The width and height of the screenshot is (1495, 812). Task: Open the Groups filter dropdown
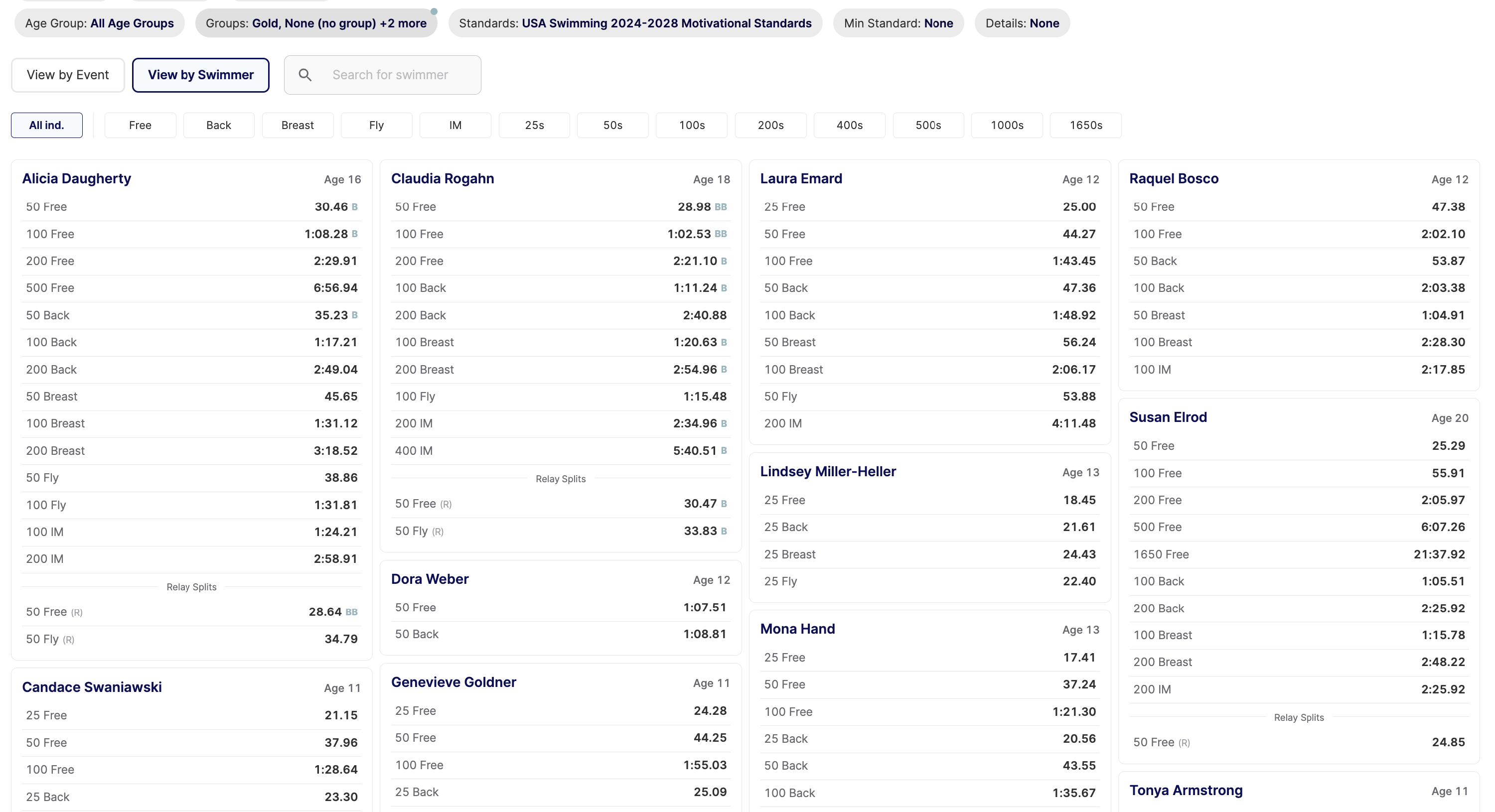[316, 23]
